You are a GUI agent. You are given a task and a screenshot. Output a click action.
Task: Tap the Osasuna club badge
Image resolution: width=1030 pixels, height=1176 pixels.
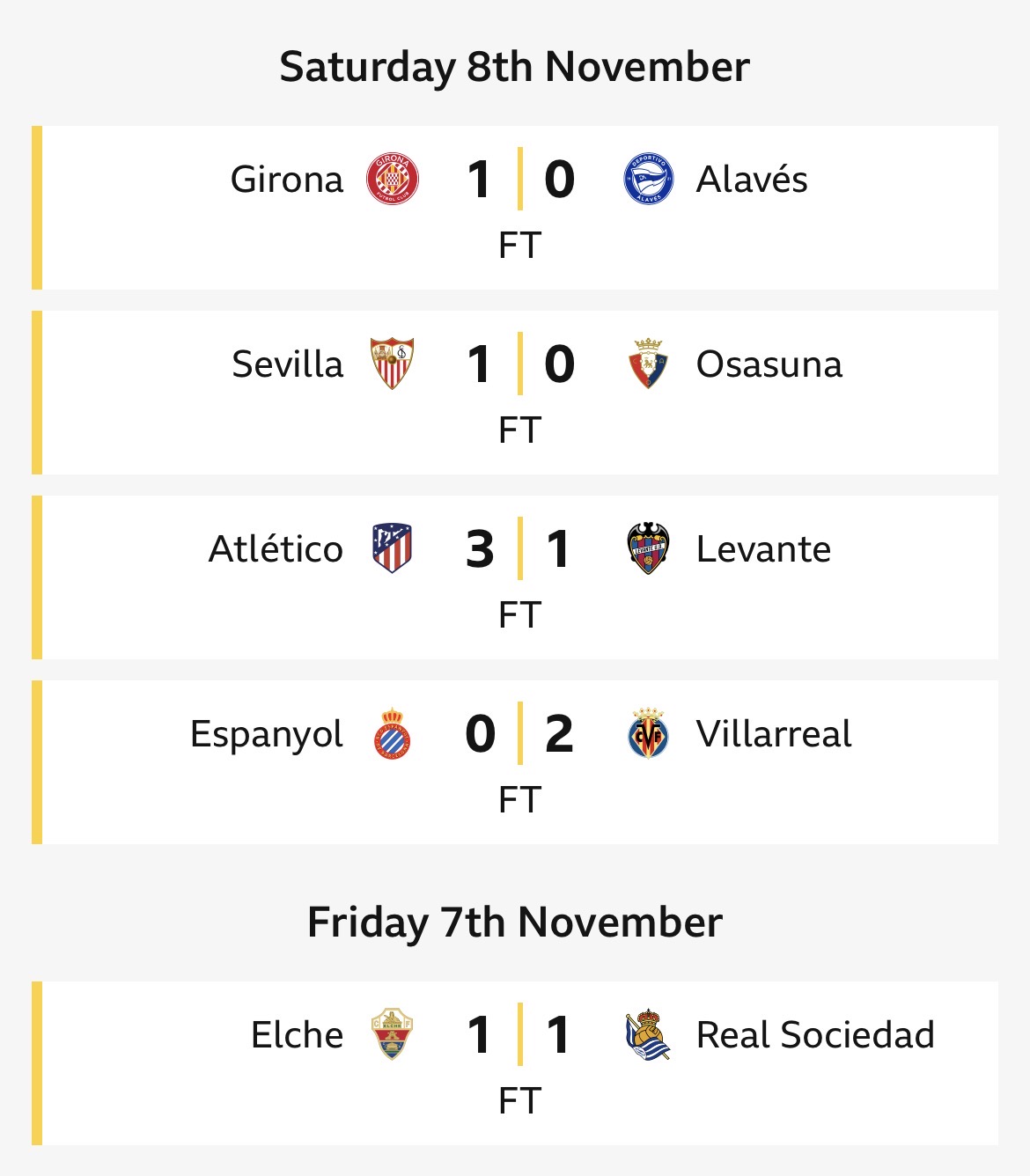click(649, 364)
